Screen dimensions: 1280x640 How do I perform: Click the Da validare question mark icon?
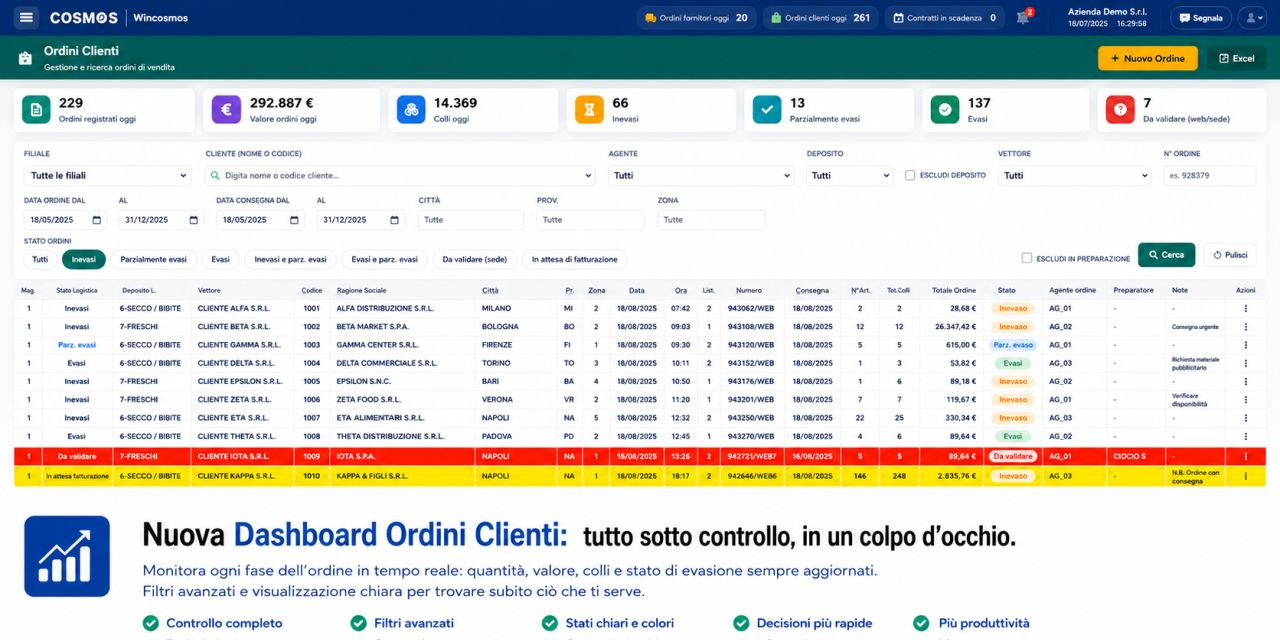coord(1120,110)
